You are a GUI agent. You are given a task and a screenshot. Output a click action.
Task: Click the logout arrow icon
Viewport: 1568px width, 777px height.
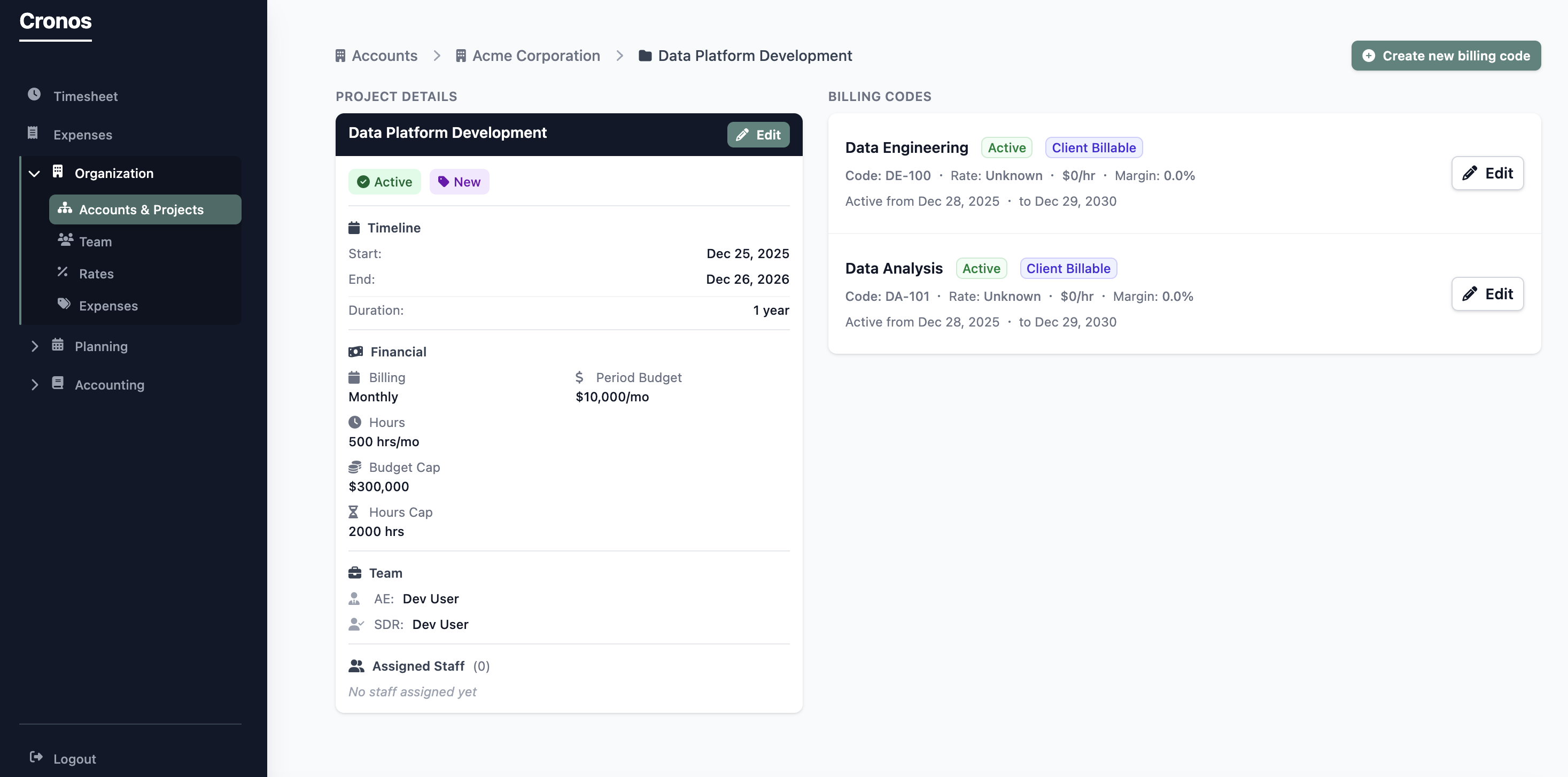36,758
